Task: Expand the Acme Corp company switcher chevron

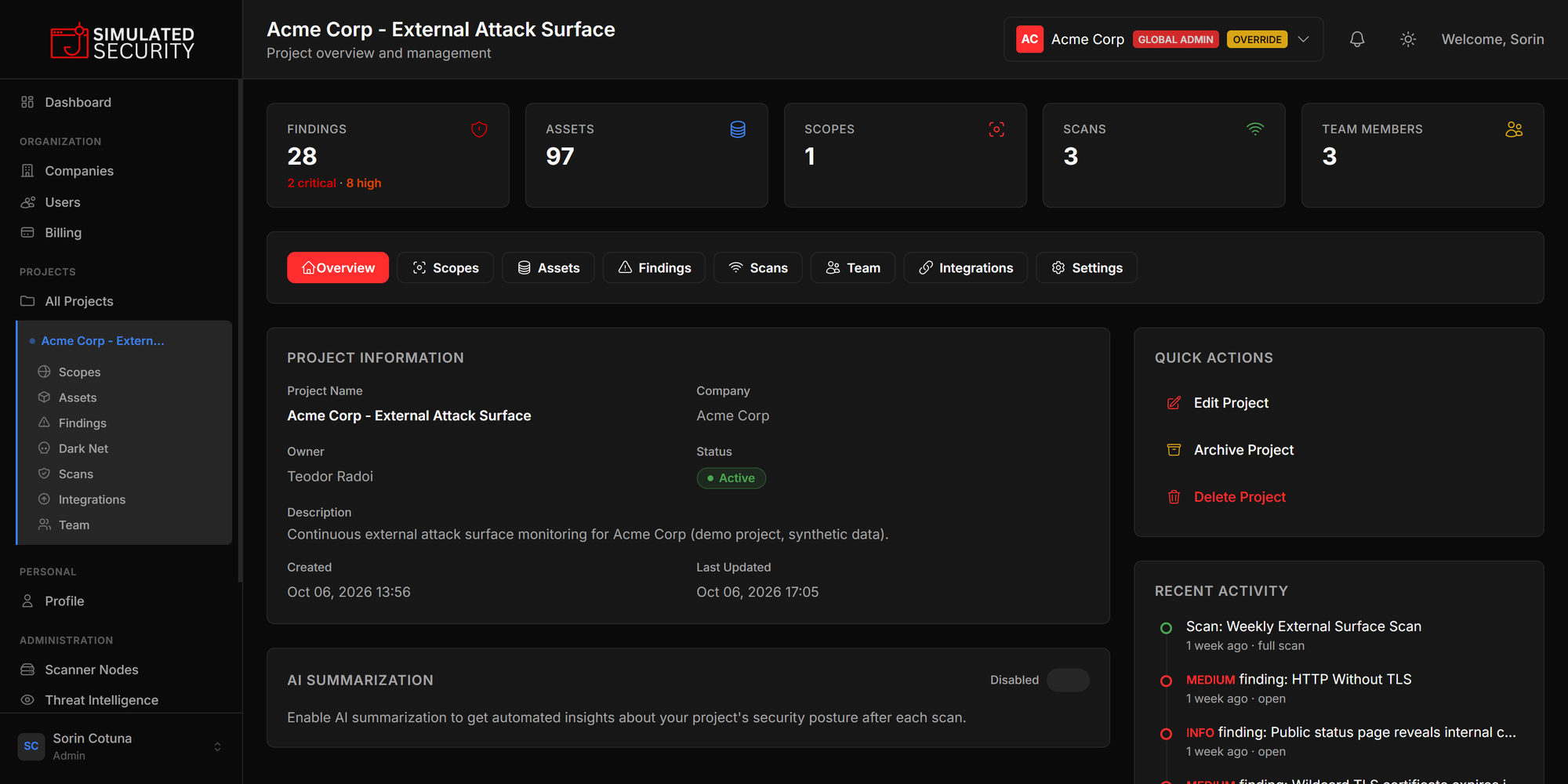Action: (x=1303, y=39)
